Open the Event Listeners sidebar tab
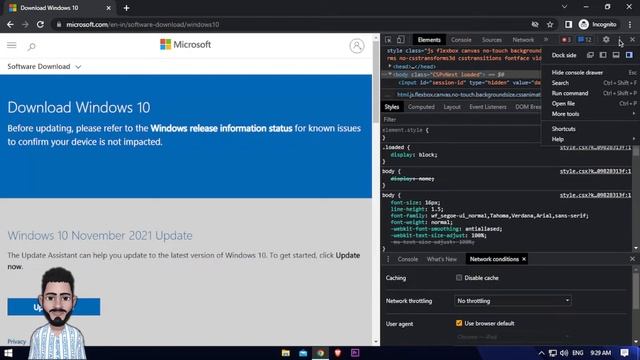 [x=488, y=107]
